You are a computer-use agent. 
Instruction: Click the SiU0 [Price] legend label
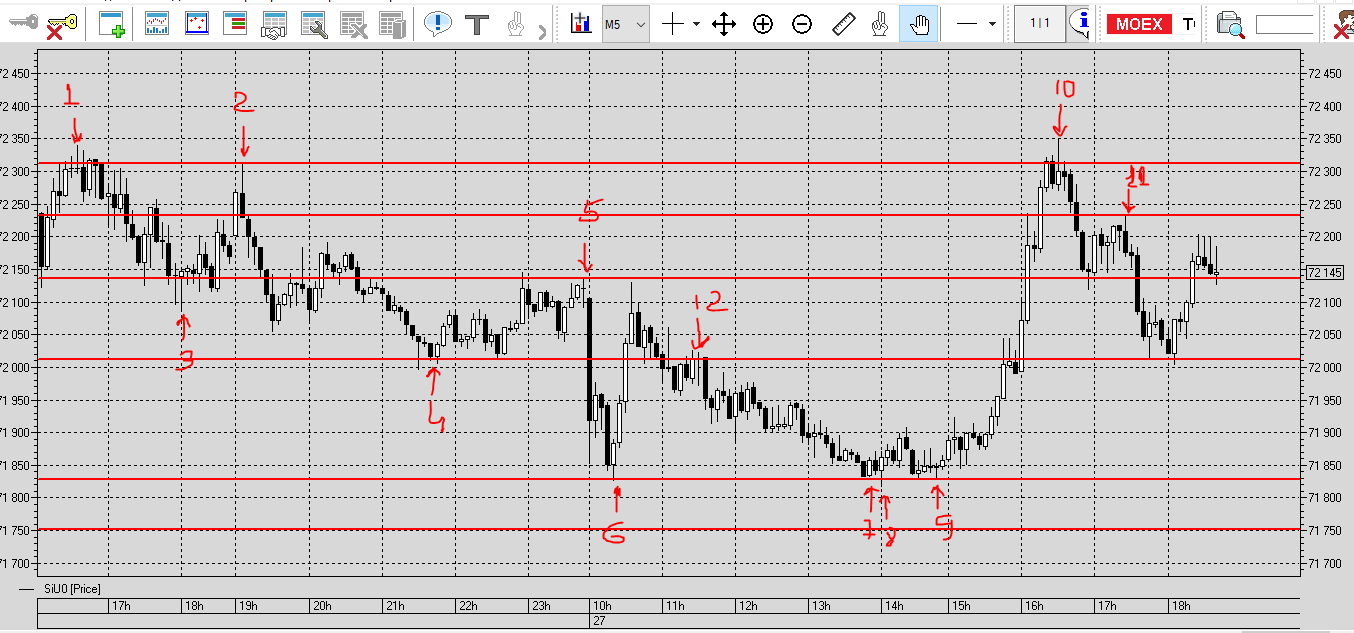point(72,589)
